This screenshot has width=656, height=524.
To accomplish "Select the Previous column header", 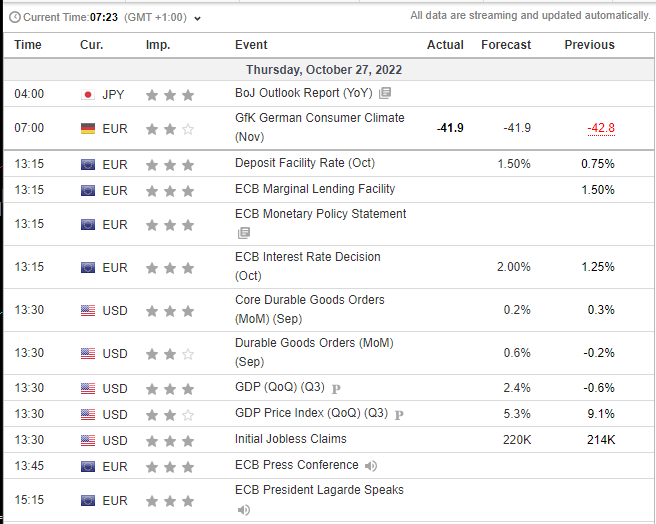I will coord(589,45).
